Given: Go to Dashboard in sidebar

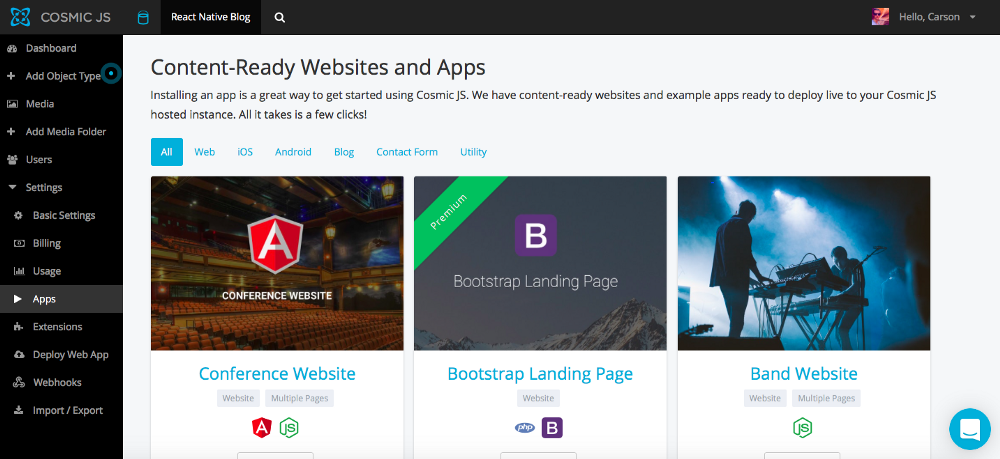Looking at the screenshot, I should 51,48.
